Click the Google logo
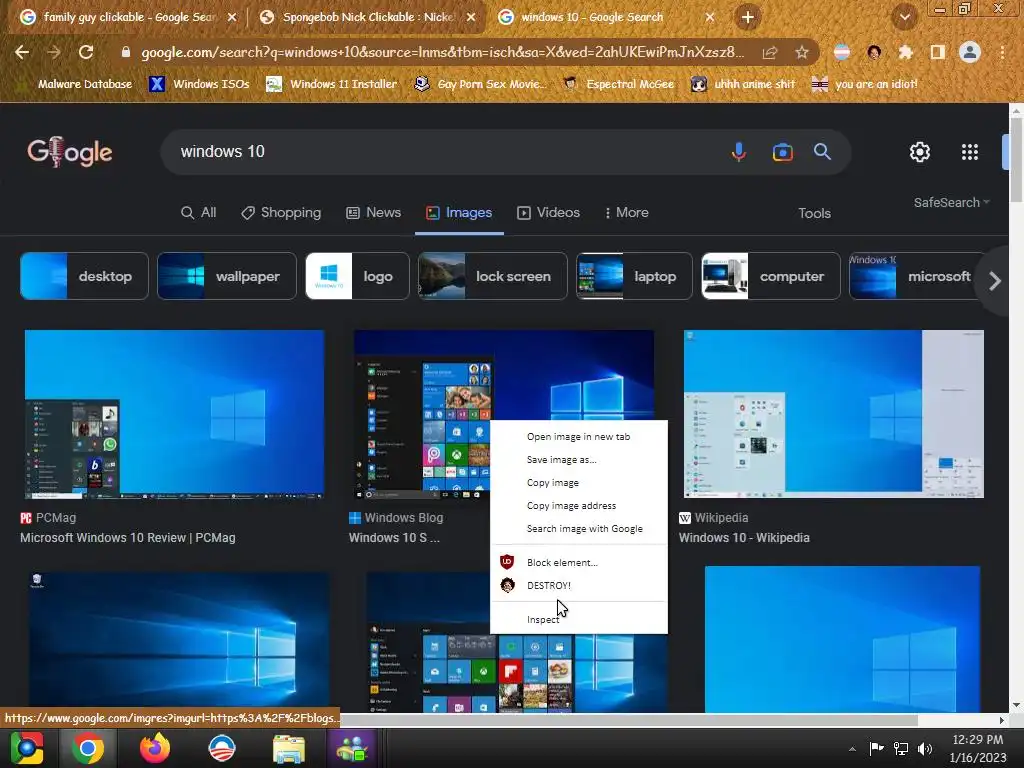The width and height of the screenshot is (1024, 768). coord(70,152)
